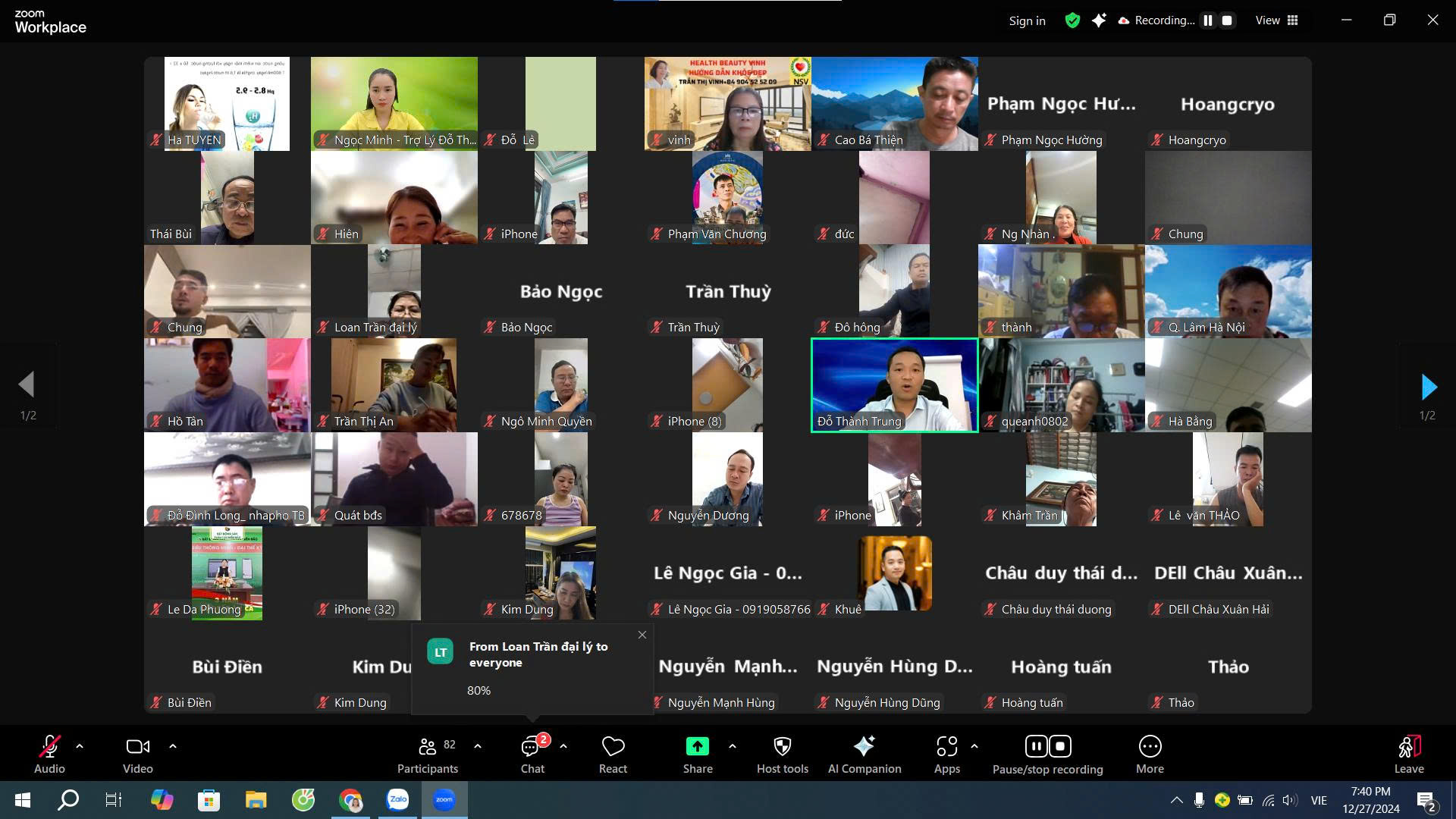This screenshot has width=1456, height=819.
Task: Open the View layout menu
Action: pos(1277,20)
